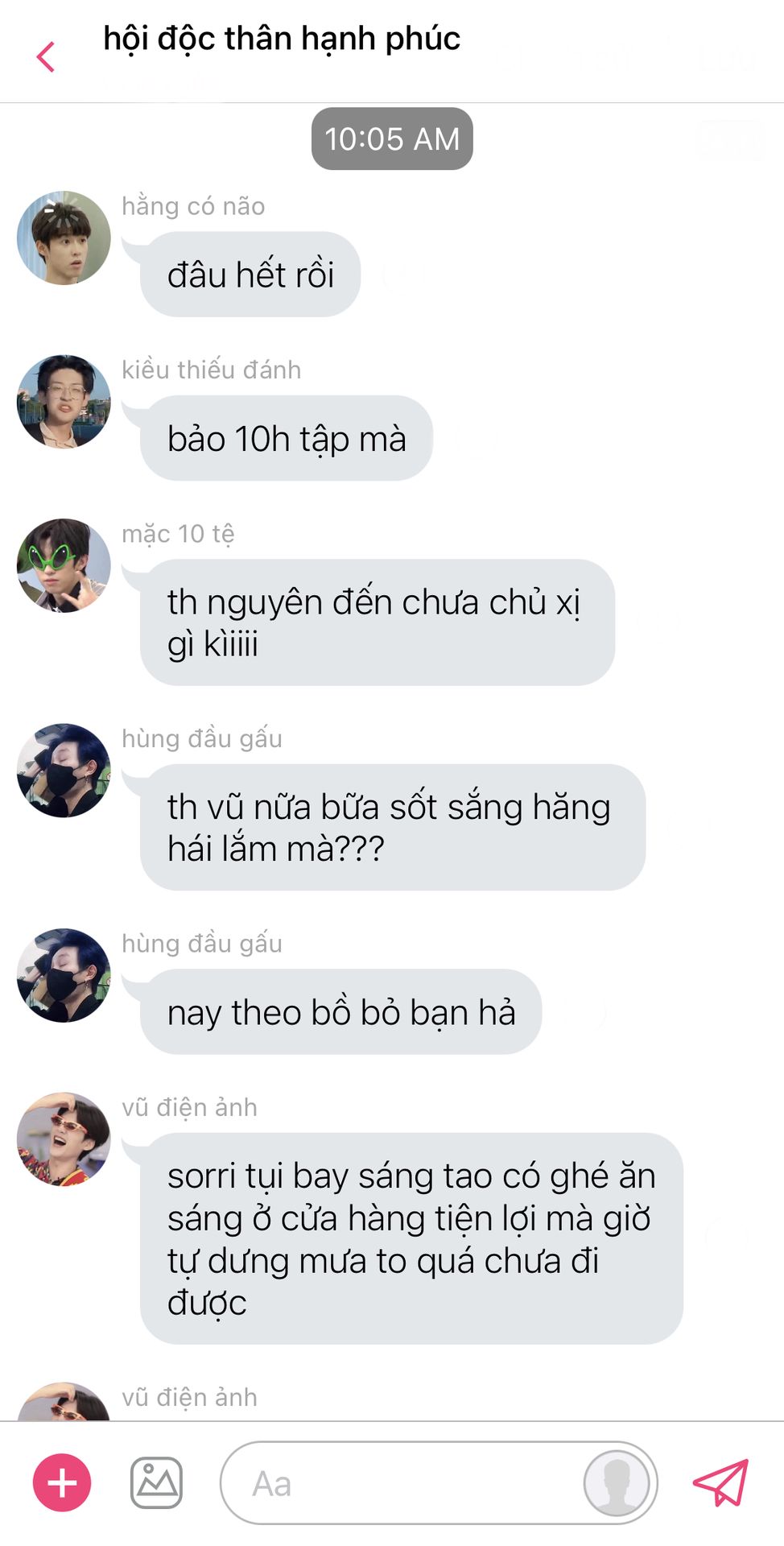Open kiều thiếu đánh's avatar
Viewport: 784px width, 1546px height.
coord(64,401)
